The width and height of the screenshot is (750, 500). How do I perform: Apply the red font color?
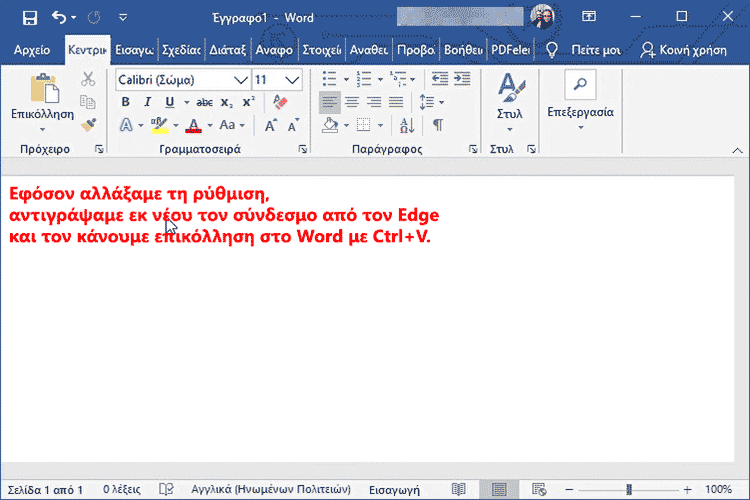pyautogui.click(x=194, y=125)
